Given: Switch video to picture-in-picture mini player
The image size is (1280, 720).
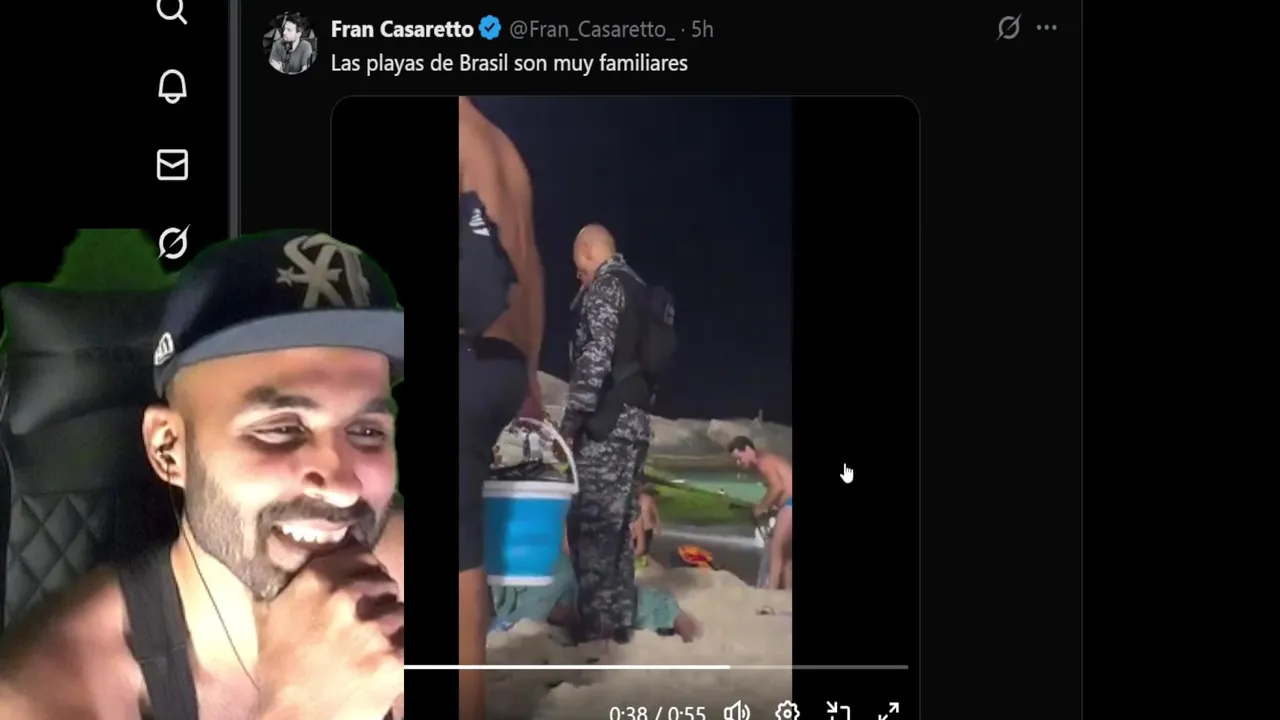Looking at the screenshot, I should click(x=838, y=711).
